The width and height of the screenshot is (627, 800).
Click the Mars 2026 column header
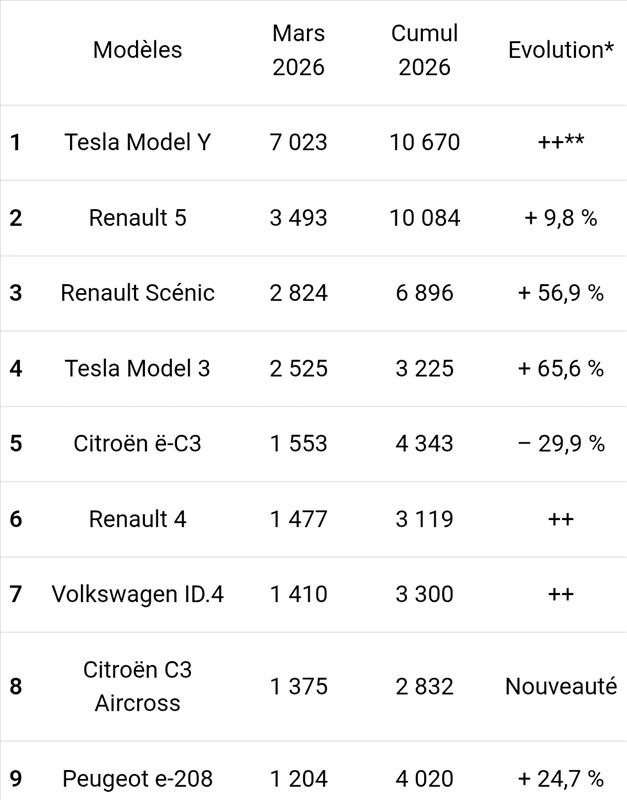[298, 50]
